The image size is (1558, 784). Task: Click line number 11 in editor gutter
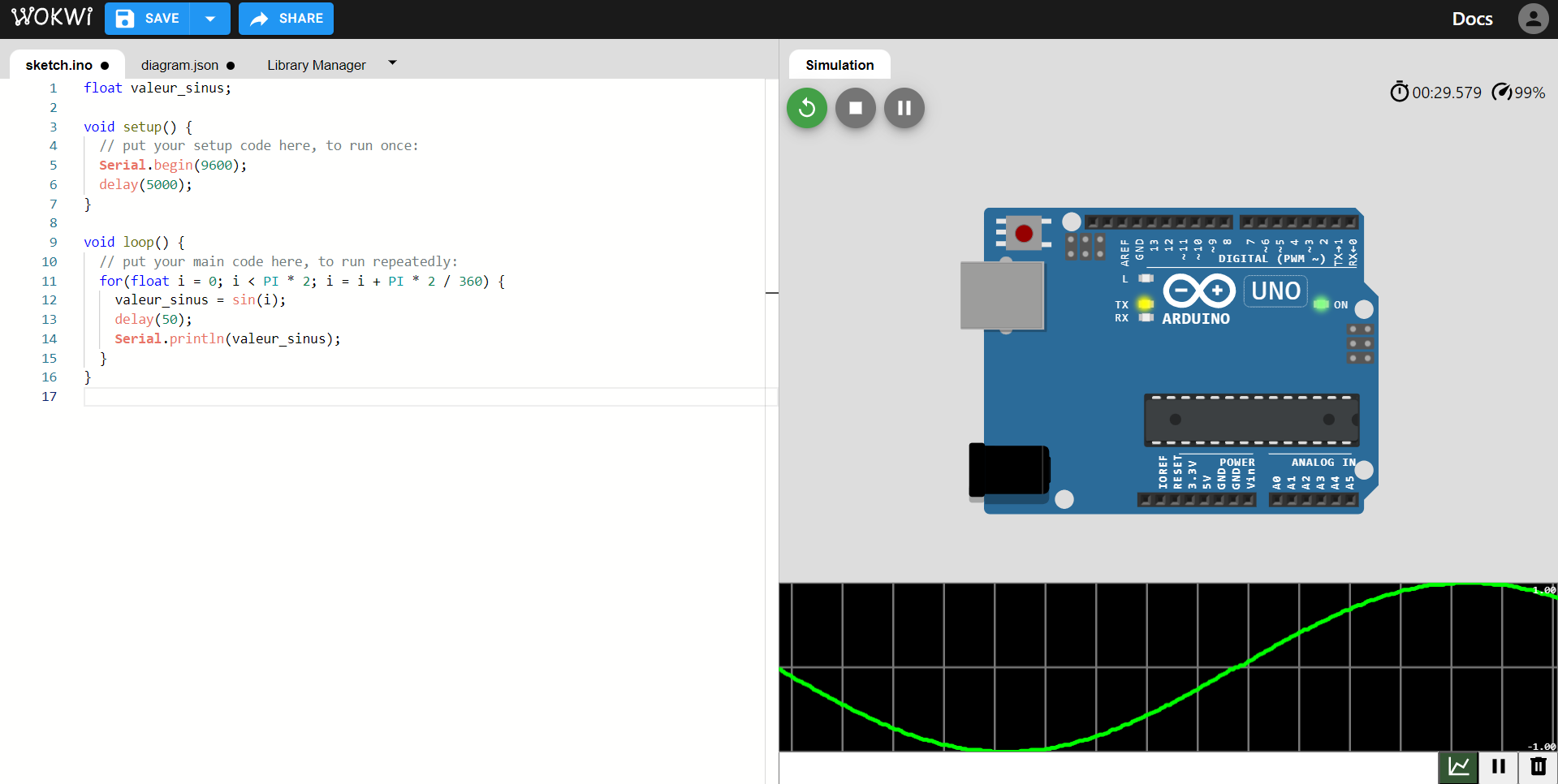coord(50,281)
